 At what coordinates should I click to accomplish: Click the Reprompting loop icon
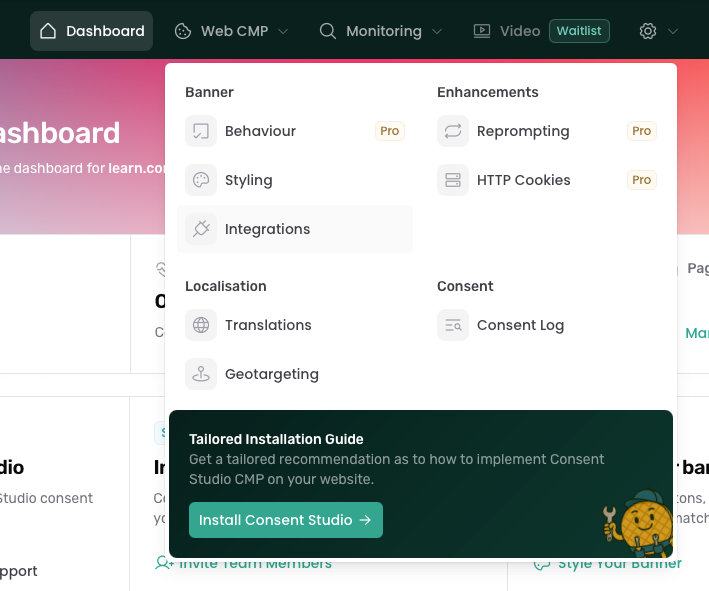point(453,131)
